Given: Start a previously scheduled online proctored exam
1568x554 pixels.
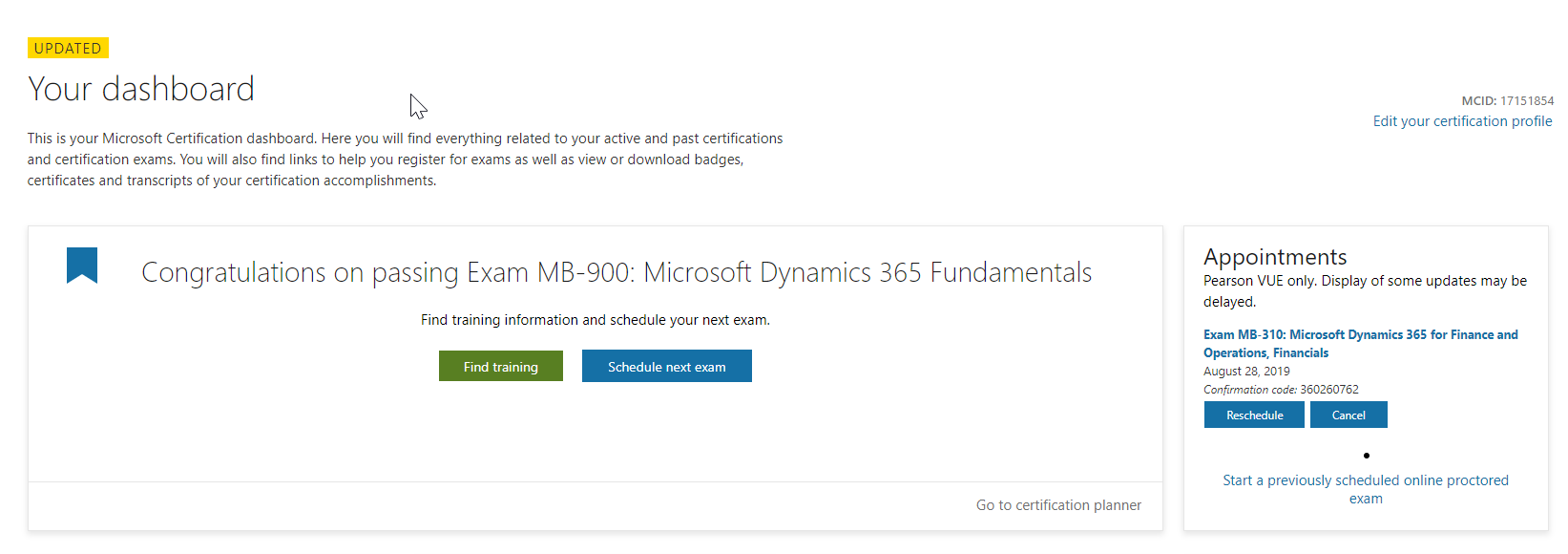Looking at the screenshot, I should pos(1366,489).
